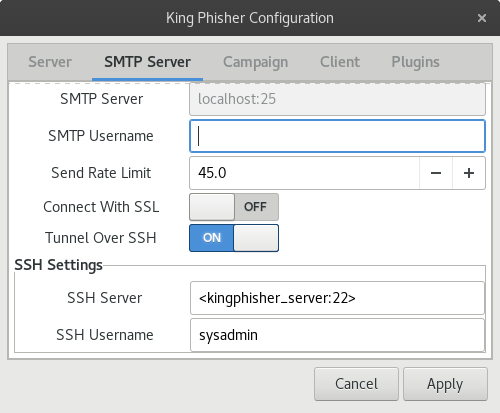This screenshot has height=413, width=500.
Task: Select the SMTP Server tab
Action: (x=147, y=62)
